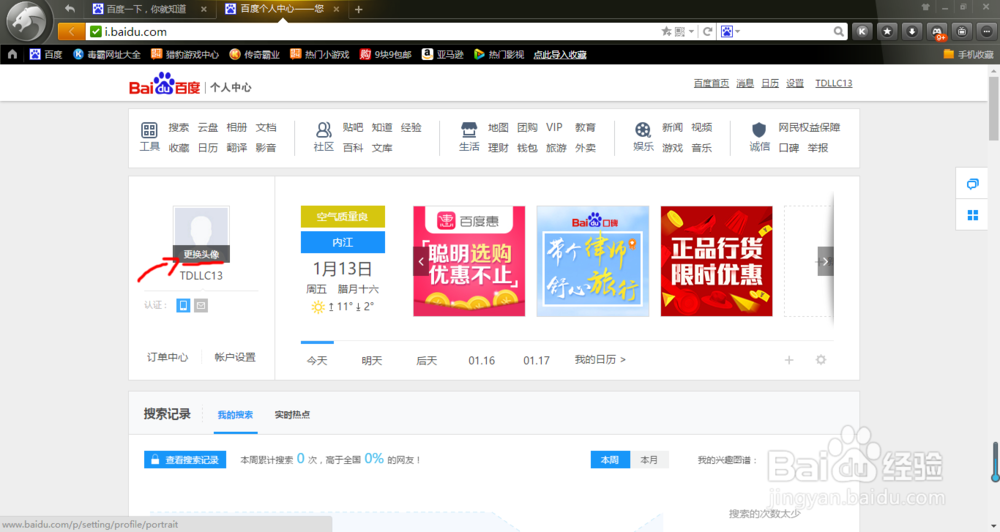Select the 后天 calendar tab
Screen dimensions: 1000x532
[427, 360]
